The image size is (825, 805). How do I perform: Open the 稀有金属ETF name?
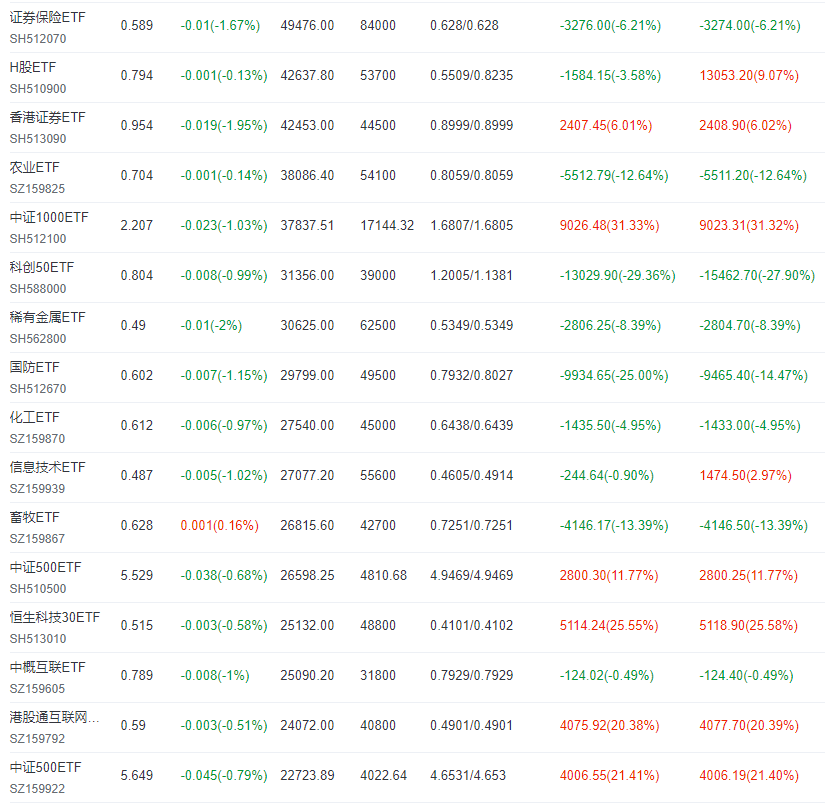tap(47, 317)
